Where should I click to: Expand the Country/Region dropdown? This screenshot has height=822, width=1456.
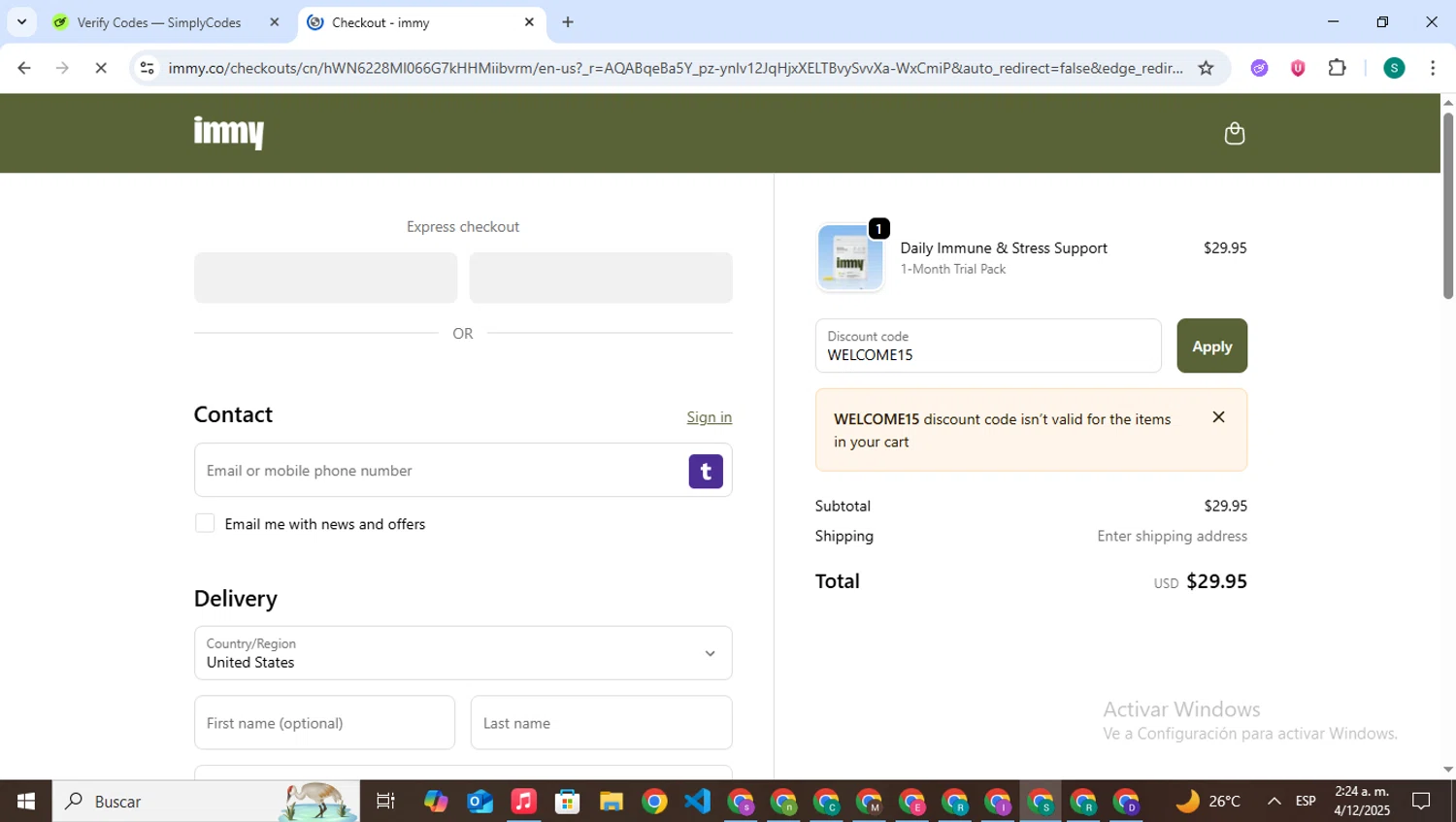click(463, 653)
